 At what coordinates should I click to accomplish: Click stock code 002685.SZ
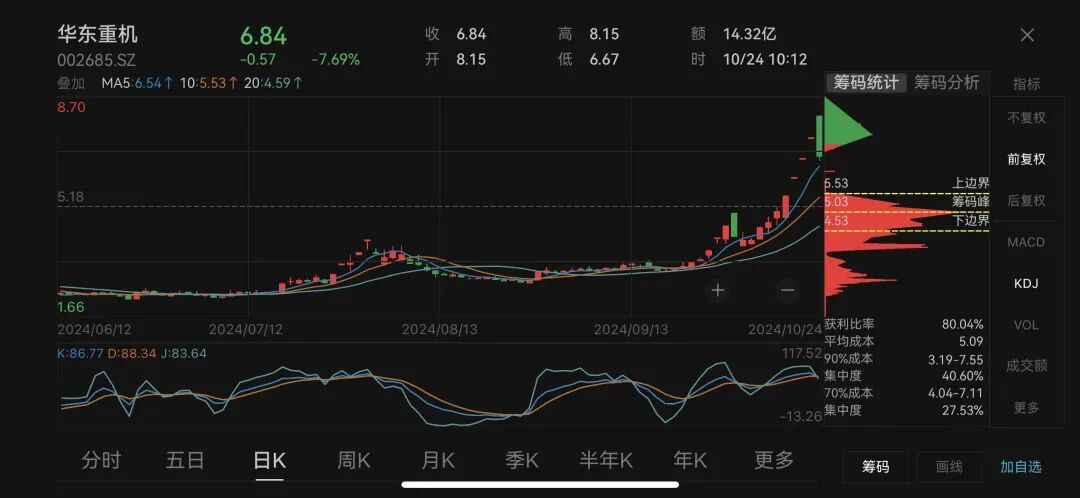[x=96, y=60]
